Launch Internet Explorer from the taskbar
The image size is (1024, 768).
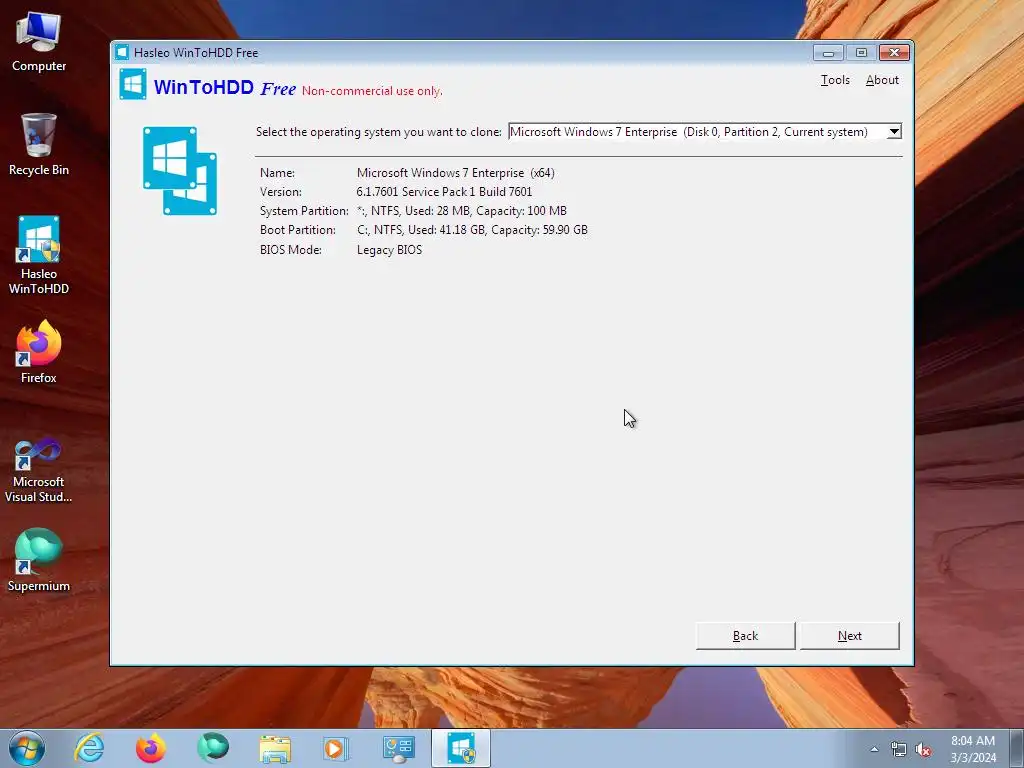[89, 748]
